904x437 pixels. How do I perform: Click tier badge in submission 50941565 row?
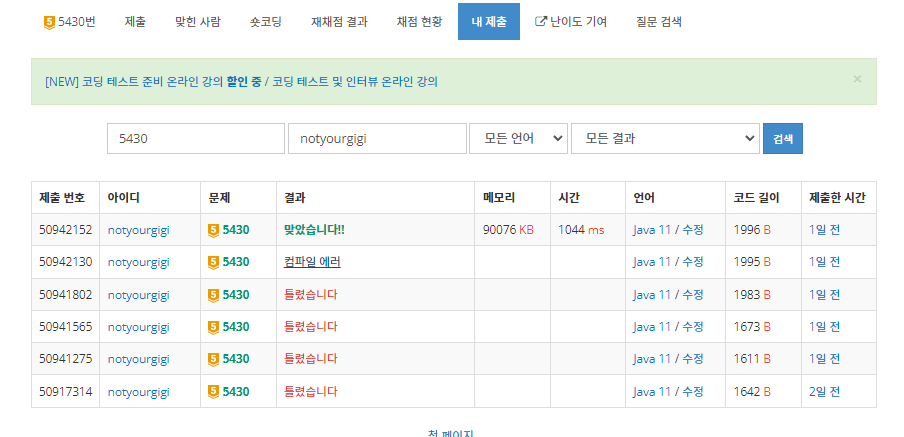(213, 327)
